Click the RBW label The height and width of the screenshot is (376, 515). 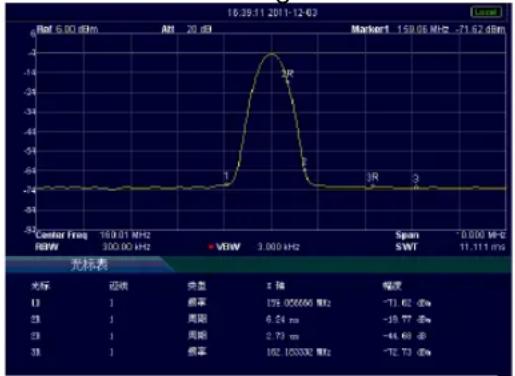tap(47, 247)
